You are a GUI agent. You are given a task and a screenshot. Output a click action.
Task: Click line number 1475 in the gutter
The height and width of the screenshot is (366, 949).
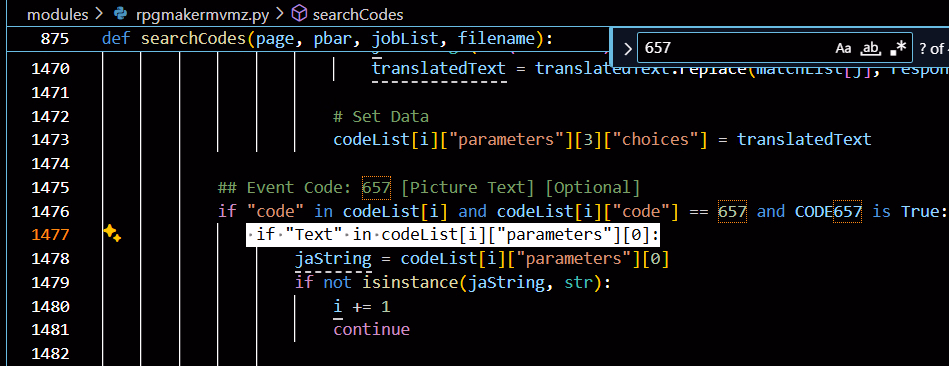(50, 188)
